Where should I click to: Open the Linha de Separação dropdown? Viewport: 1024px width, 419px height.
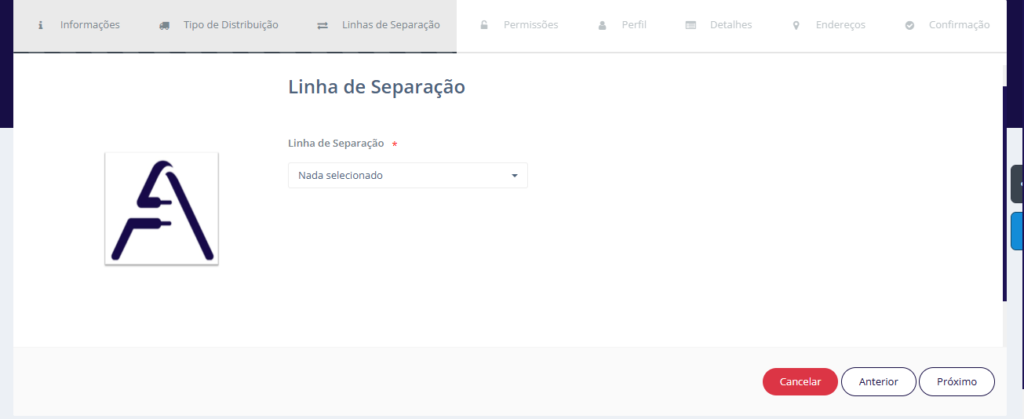(x=407, y=176)
